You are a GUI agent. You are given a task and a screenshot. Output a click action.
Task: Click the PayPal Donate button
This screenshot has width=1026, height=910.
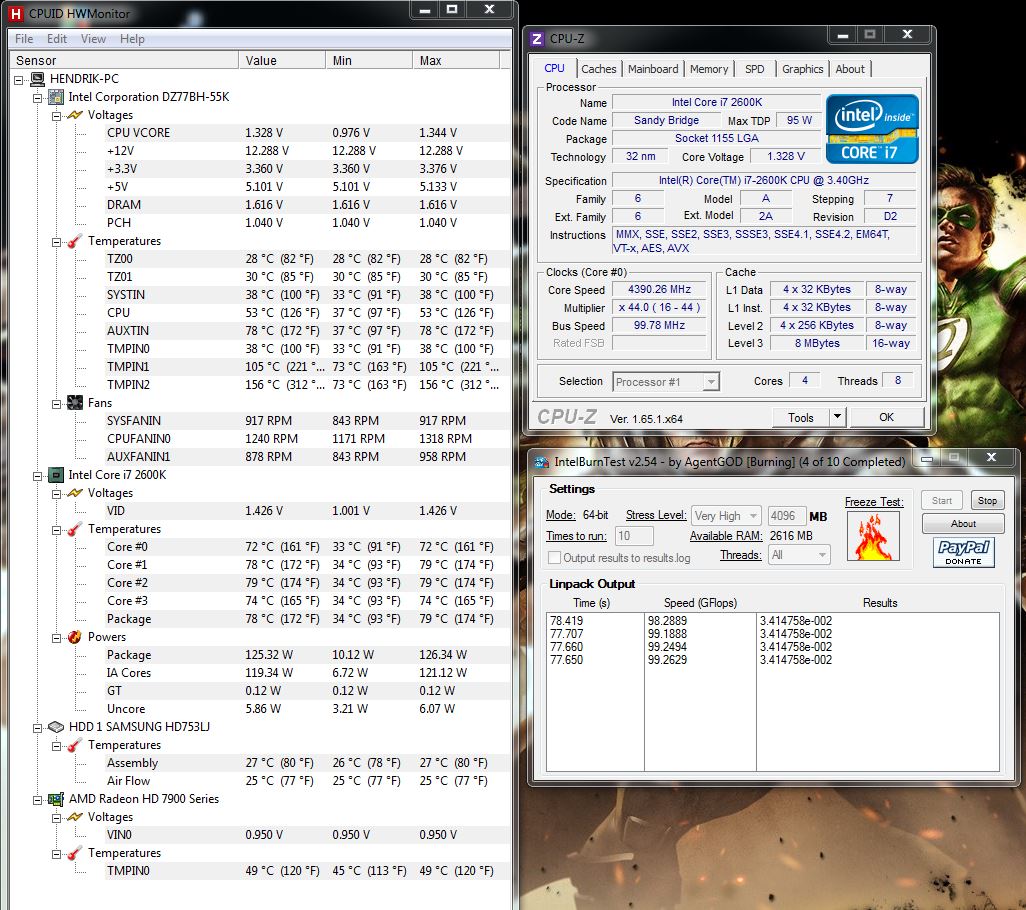(x=963, y=552)
